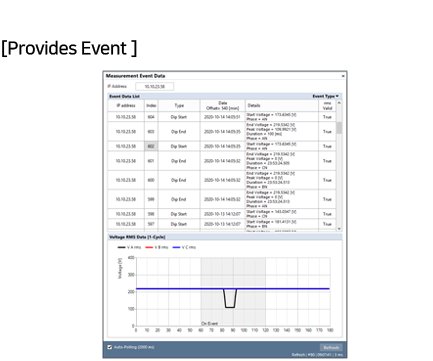Click the Type column header

(x=179, y=106)
